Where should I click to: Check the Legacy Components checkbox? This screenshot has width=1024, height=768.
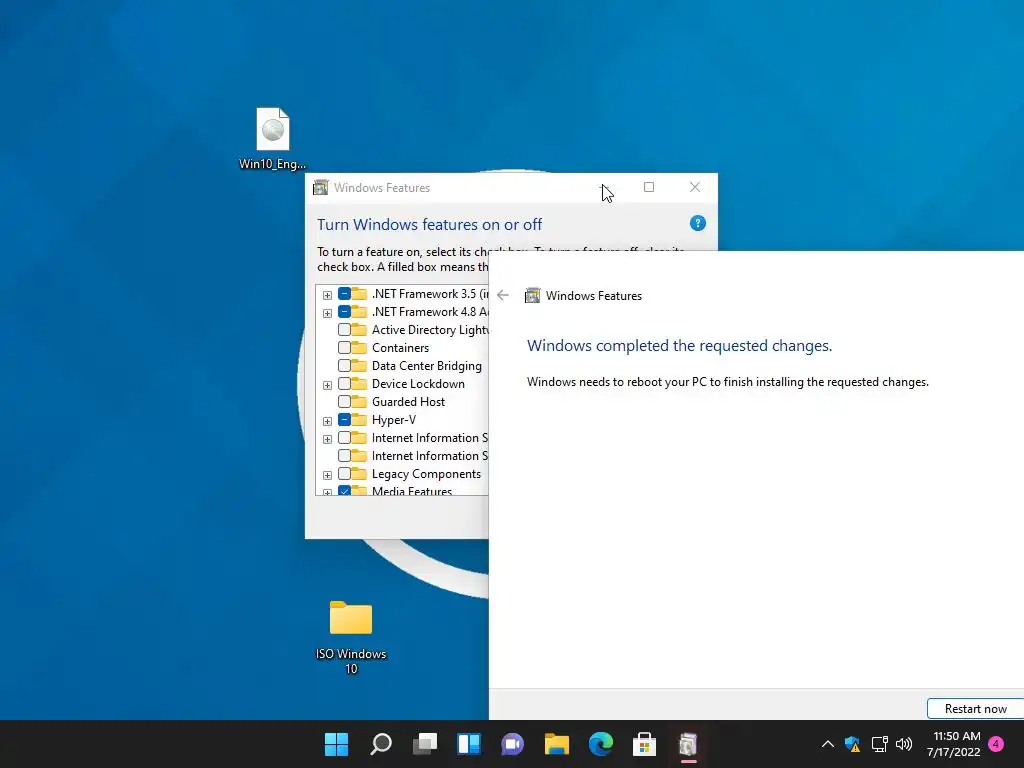point(344,473)
